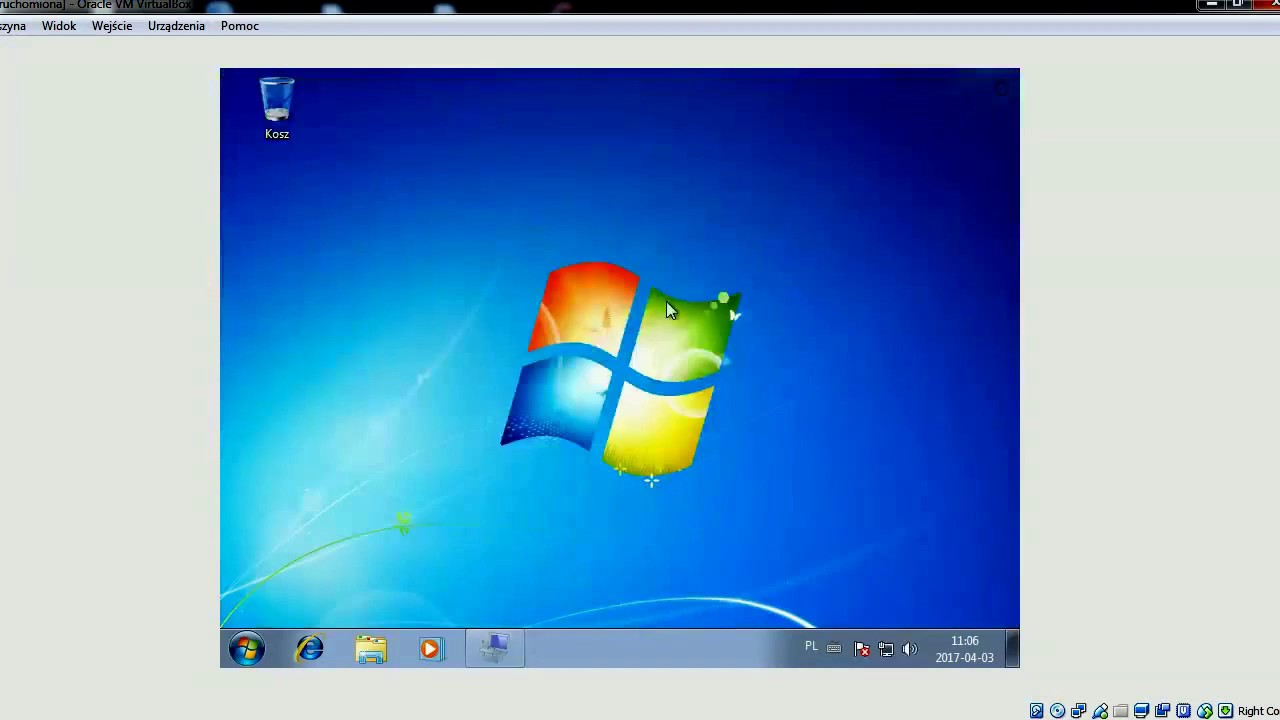Open the partially visible Maszyna menu

[12, 26]
